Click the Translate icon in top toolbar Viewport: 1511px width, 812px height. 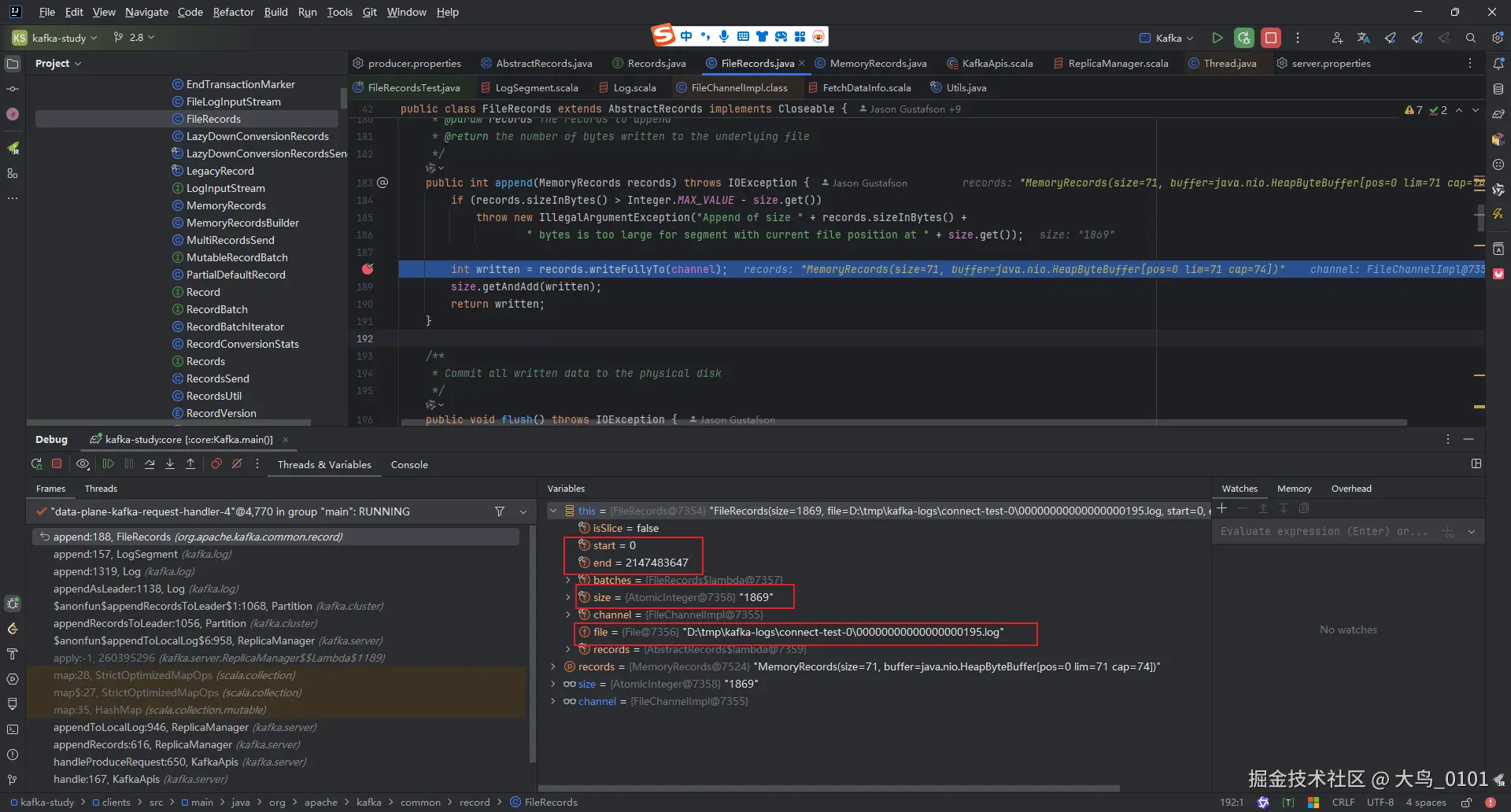[1364, 38]
